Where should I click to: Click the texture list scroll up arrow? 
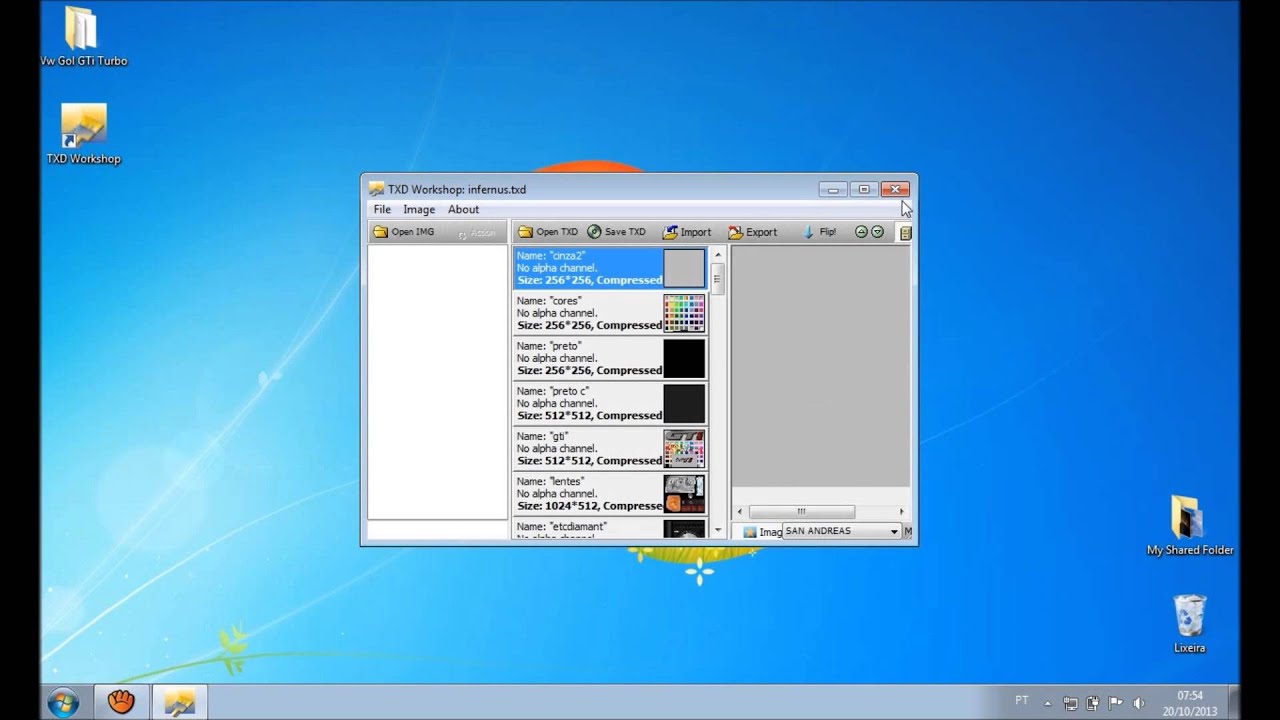click(x=718, y=255)
